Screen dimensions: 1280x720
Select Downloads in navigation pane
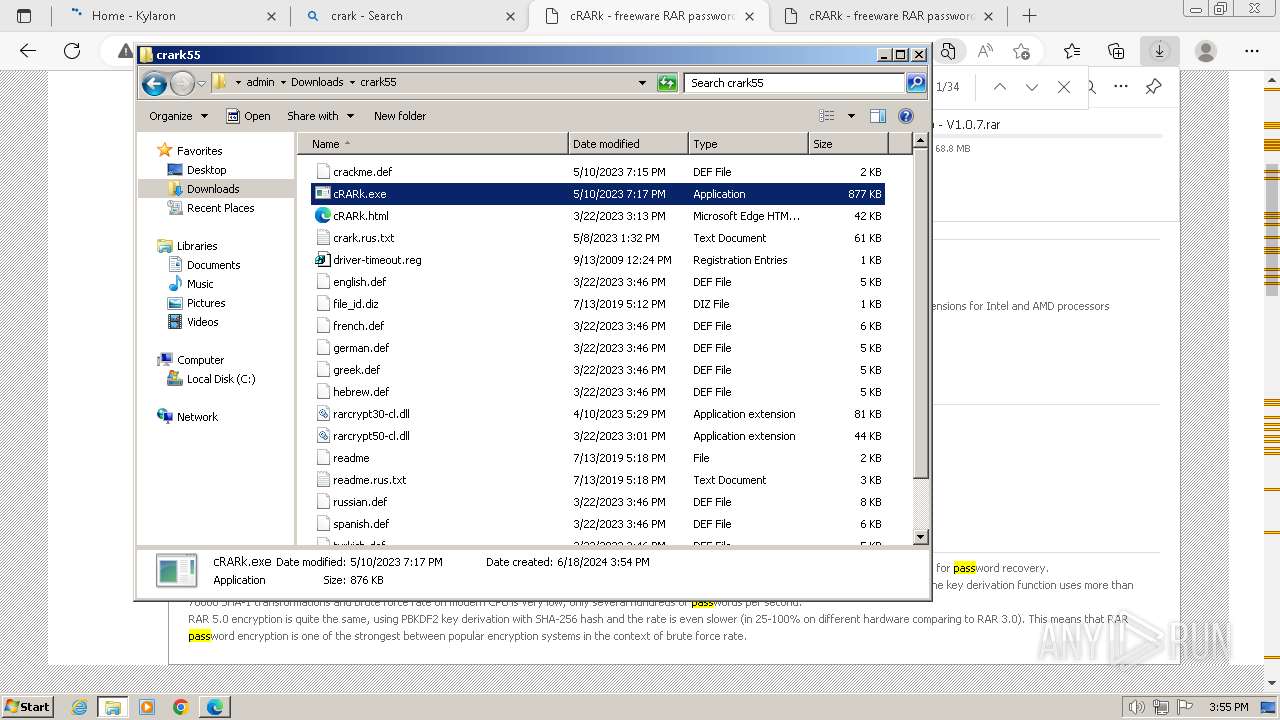213,189
